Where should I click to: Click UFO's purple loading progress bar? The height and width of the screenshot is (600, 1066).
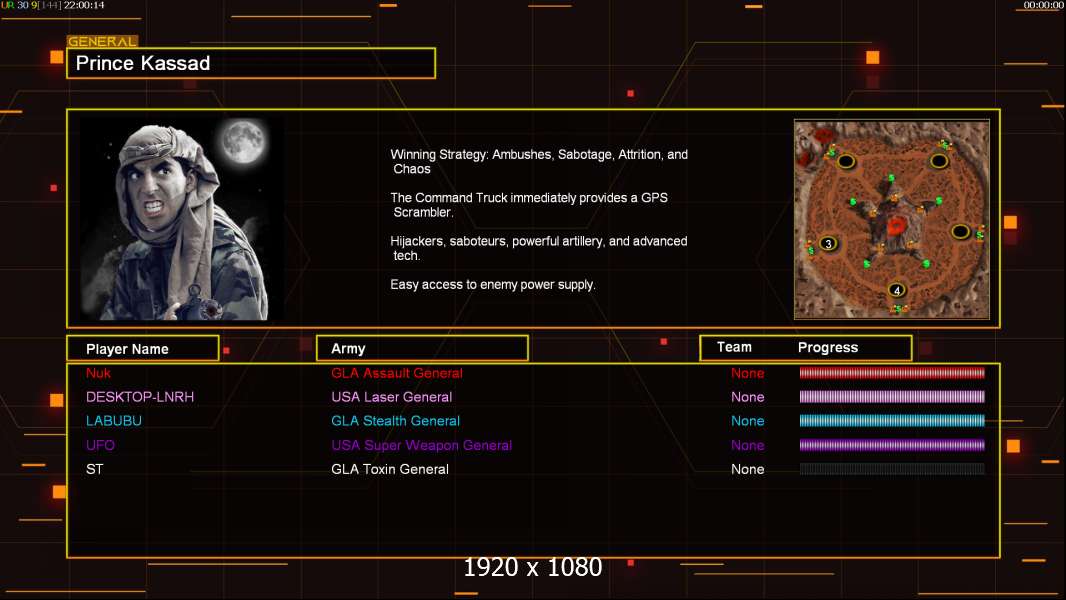(892, 445)
